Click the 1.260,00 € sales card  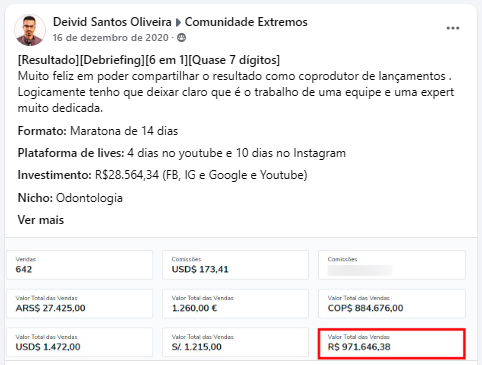[x=235, y=304]
